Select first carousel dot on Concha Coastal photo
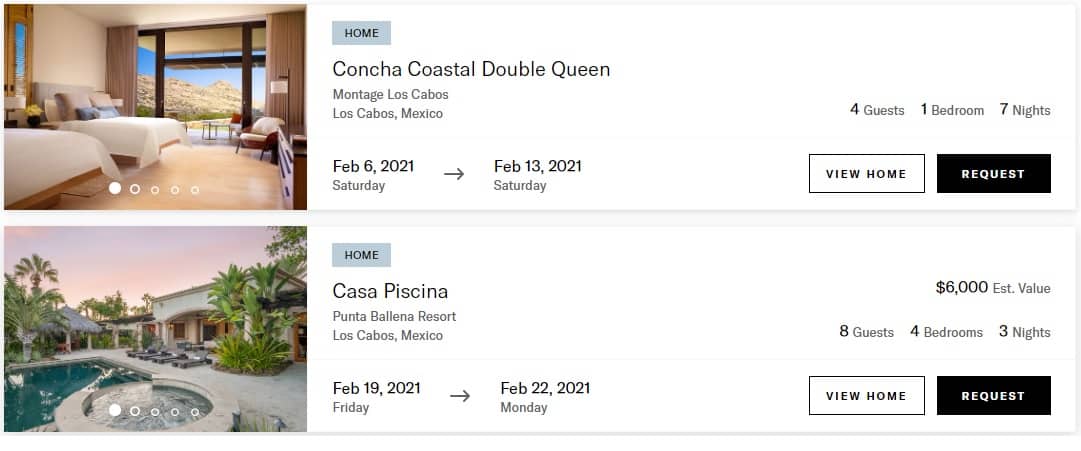This screenshot has height=451, width=1081. [x=115, y=188]
